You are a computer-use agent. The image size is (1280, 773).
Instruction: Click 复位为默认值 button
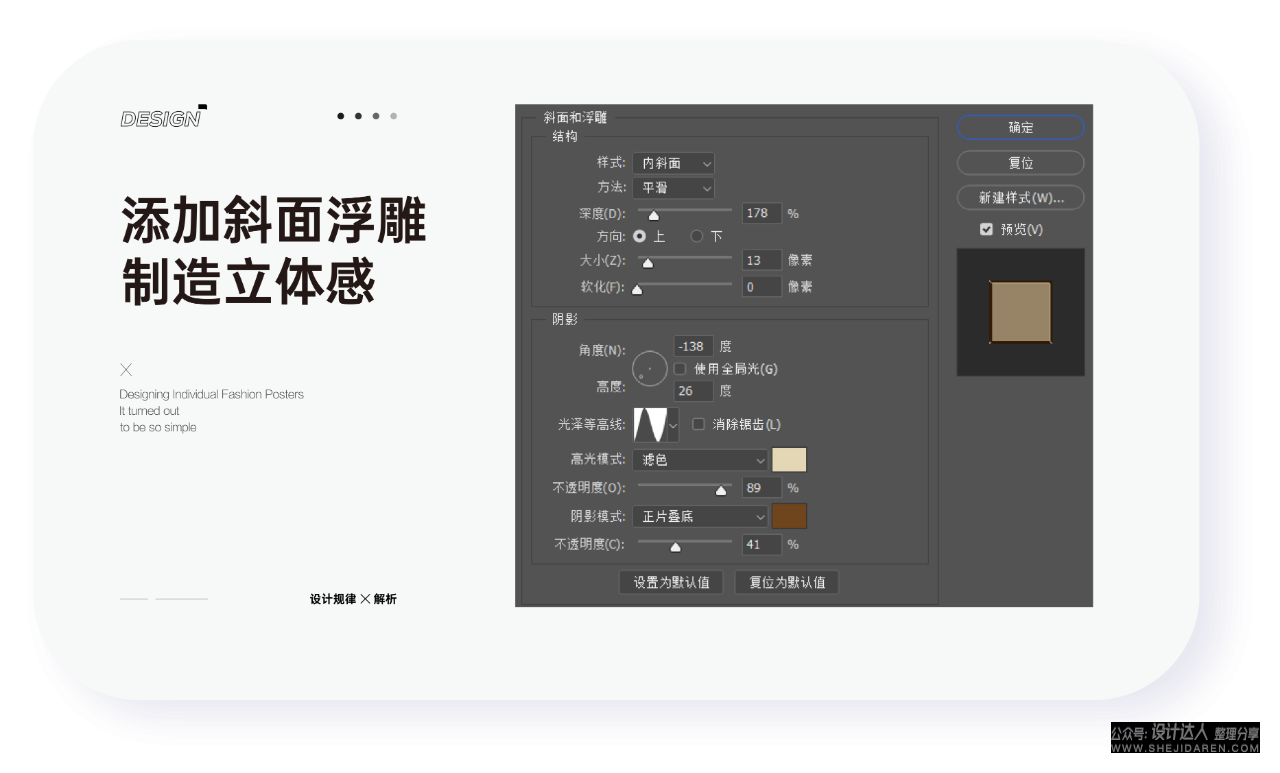(x=787, y=582)
